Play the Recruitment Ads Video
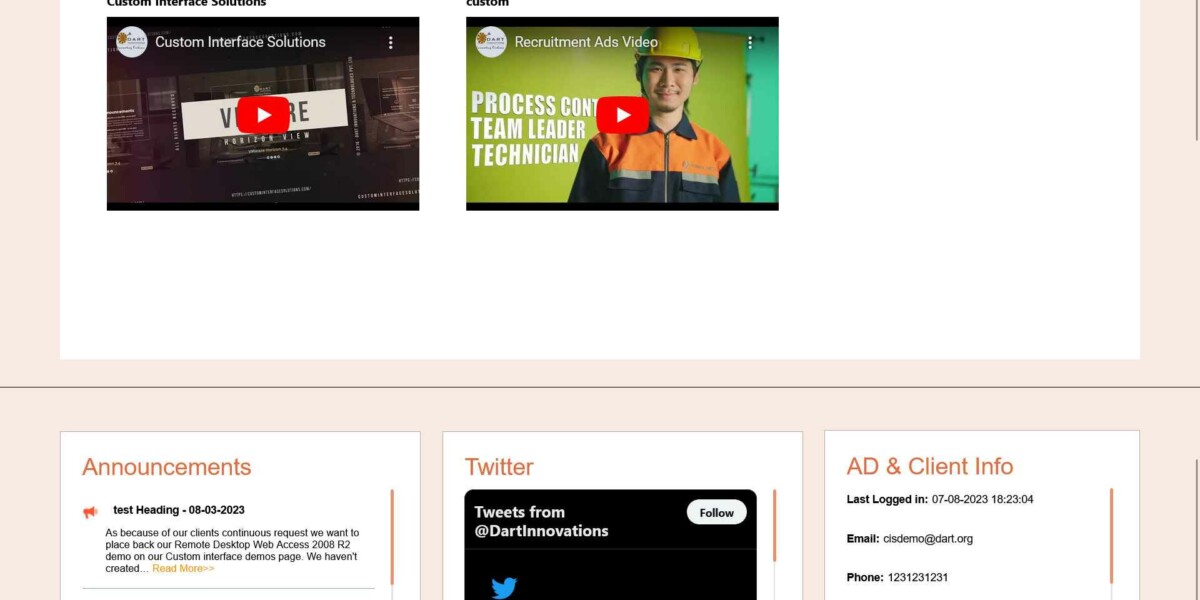 622,115
